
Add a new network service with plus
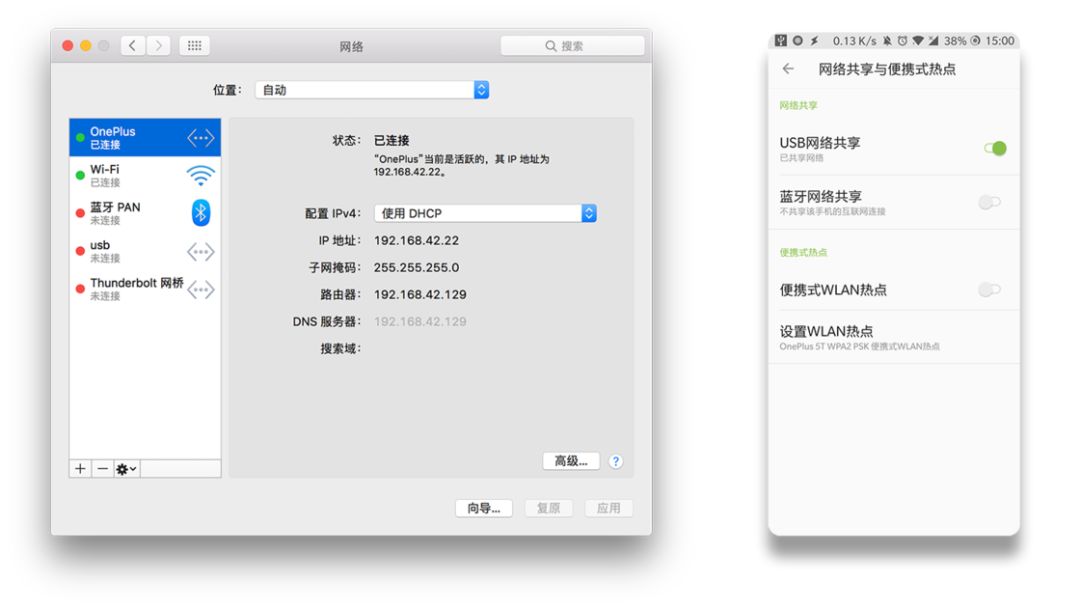click(x=80, y=469)
